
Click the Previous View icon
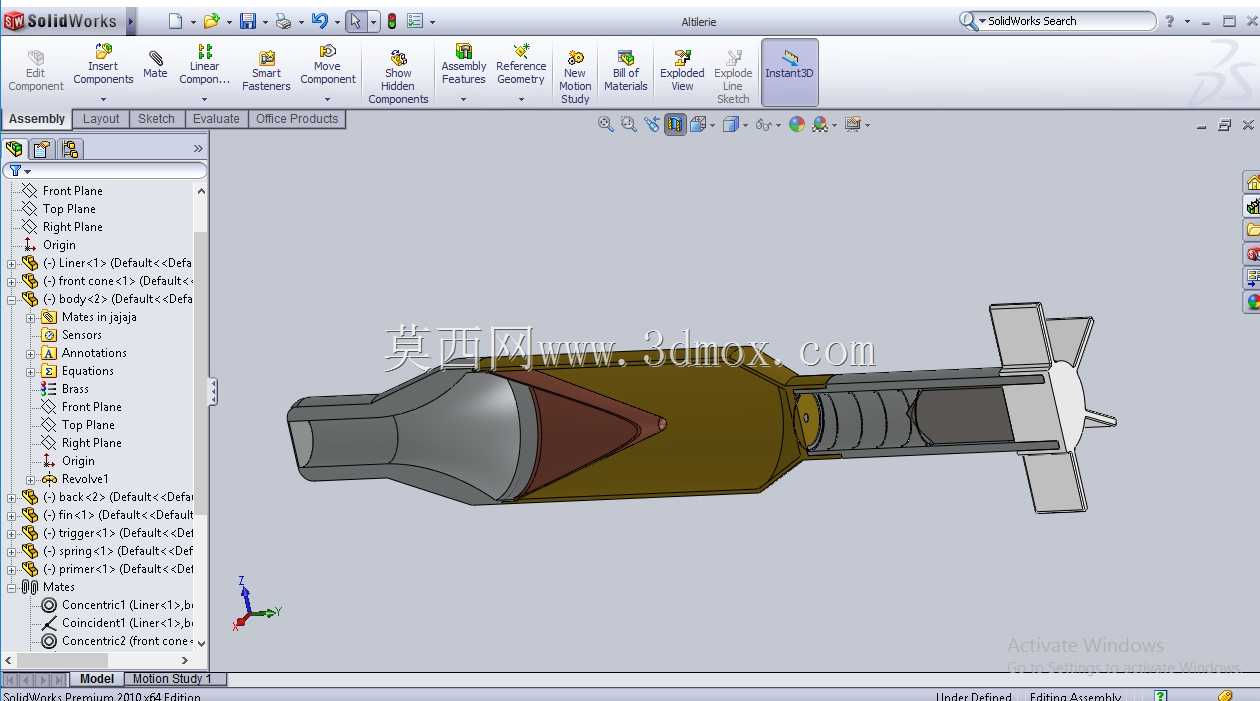coord(652,124)
